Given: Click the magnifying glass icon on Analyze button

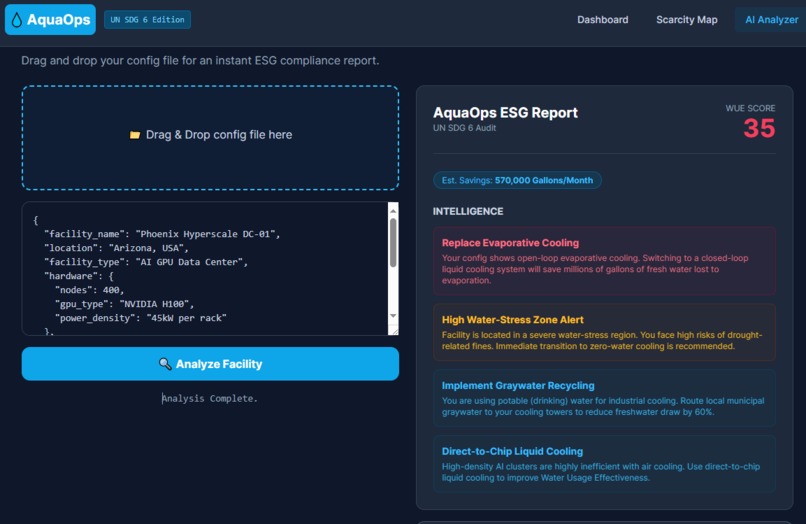Looking at the screenshot, I should click(165, 364).
